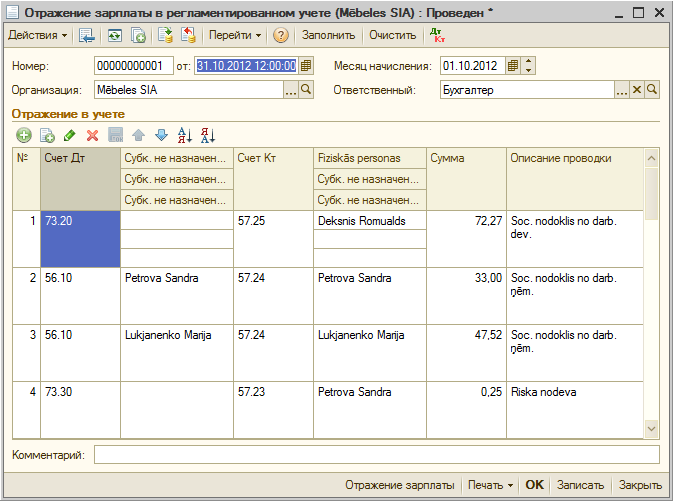Open the Перейти dropdown menu

(x=236, y=35)
